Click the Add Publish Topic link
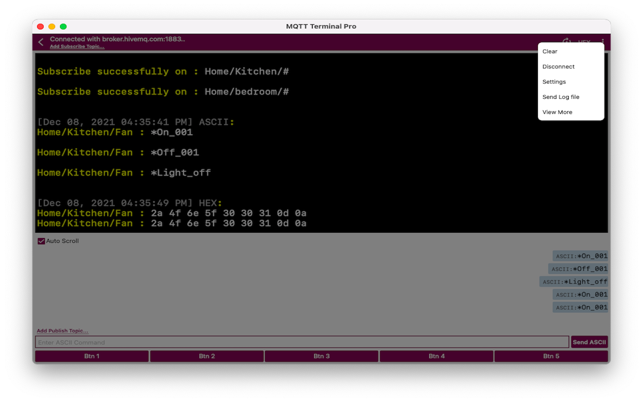643x402 pixels. tap(62, 331)
